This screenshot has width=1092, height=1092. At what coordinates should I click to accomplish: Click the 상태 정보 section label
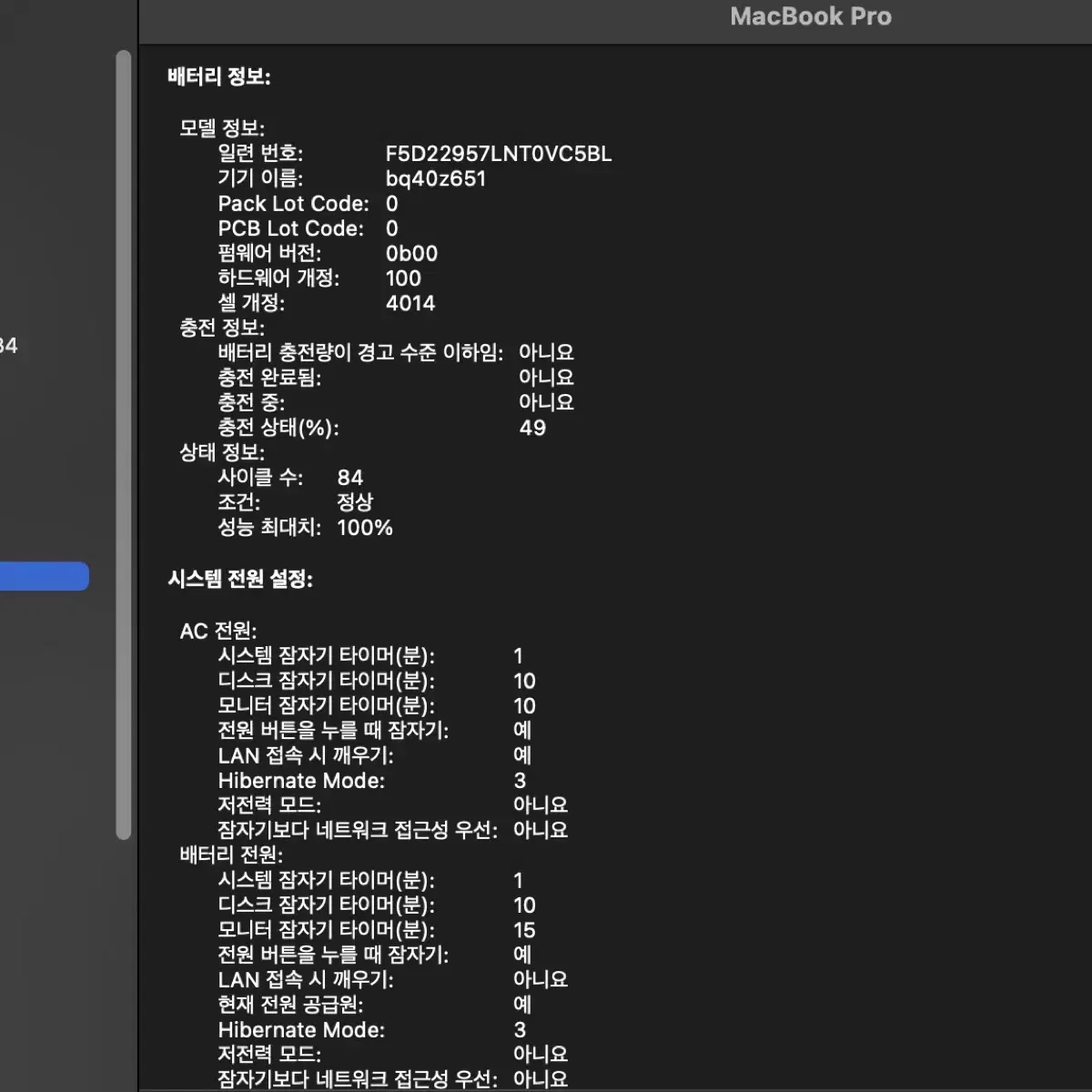222,452
